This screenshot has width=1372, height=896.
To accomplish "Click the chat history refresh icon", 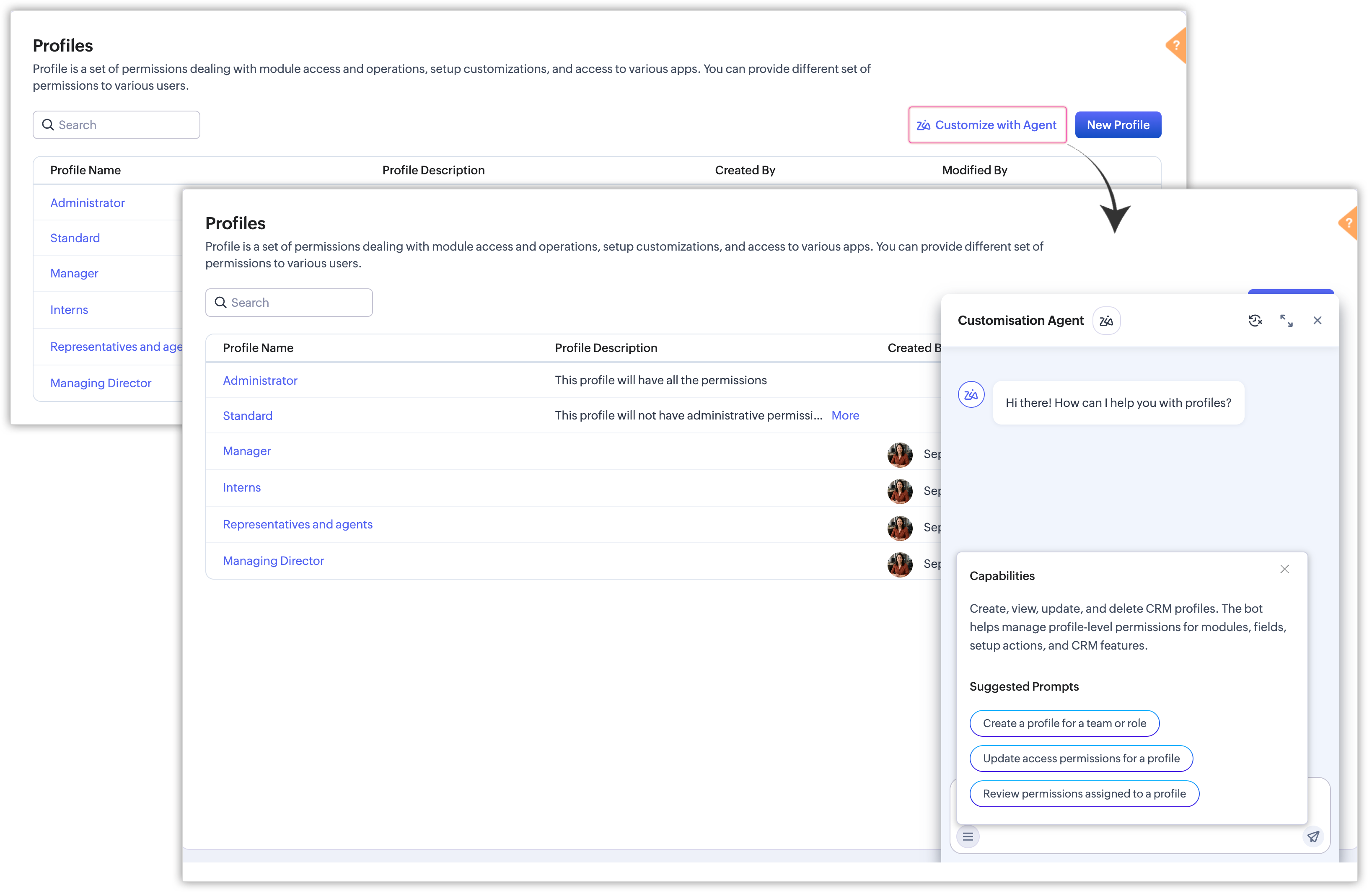I will point(1254,321).
